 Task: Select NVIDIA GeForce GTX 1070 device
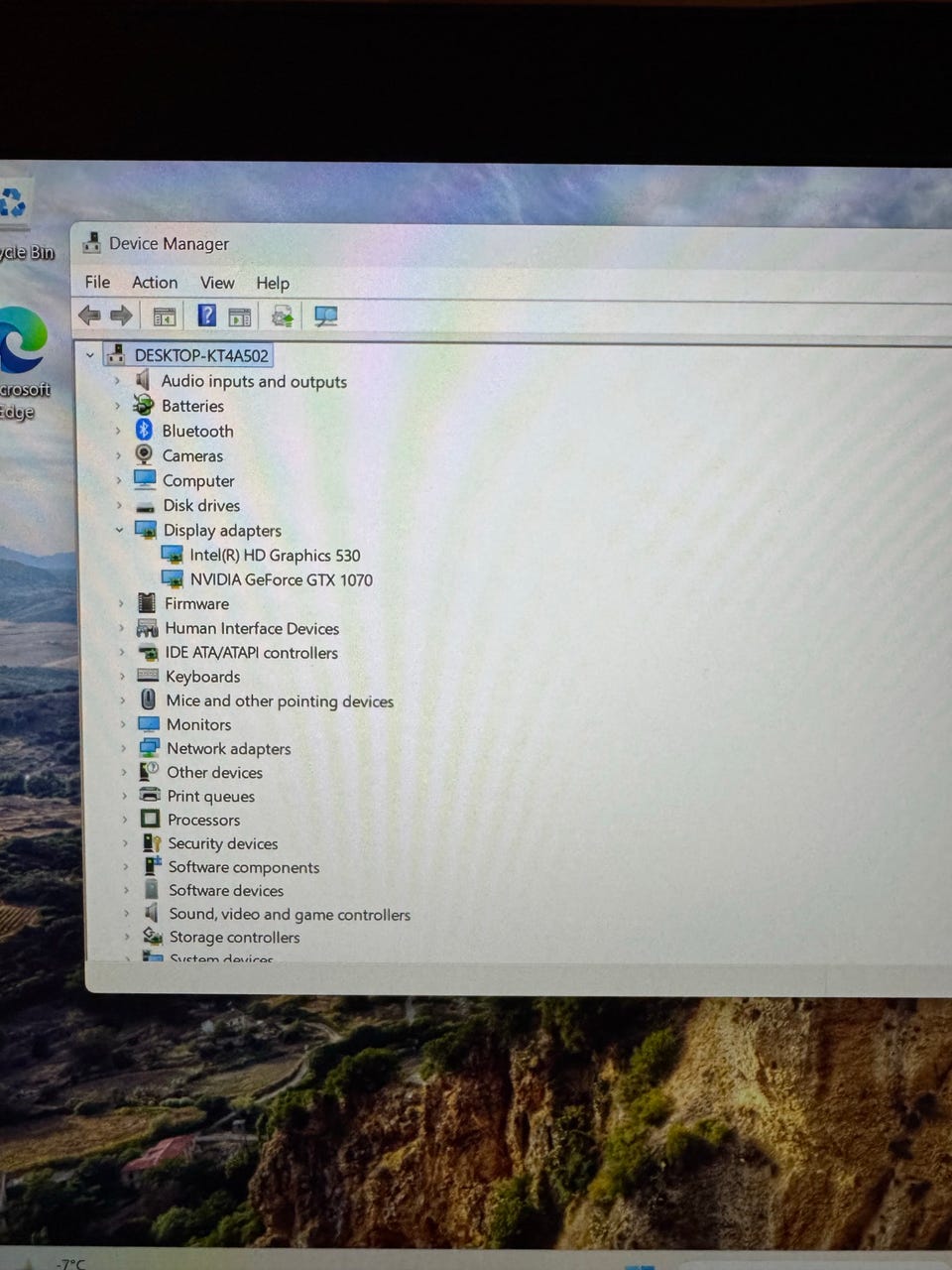[x=282, y=579]
